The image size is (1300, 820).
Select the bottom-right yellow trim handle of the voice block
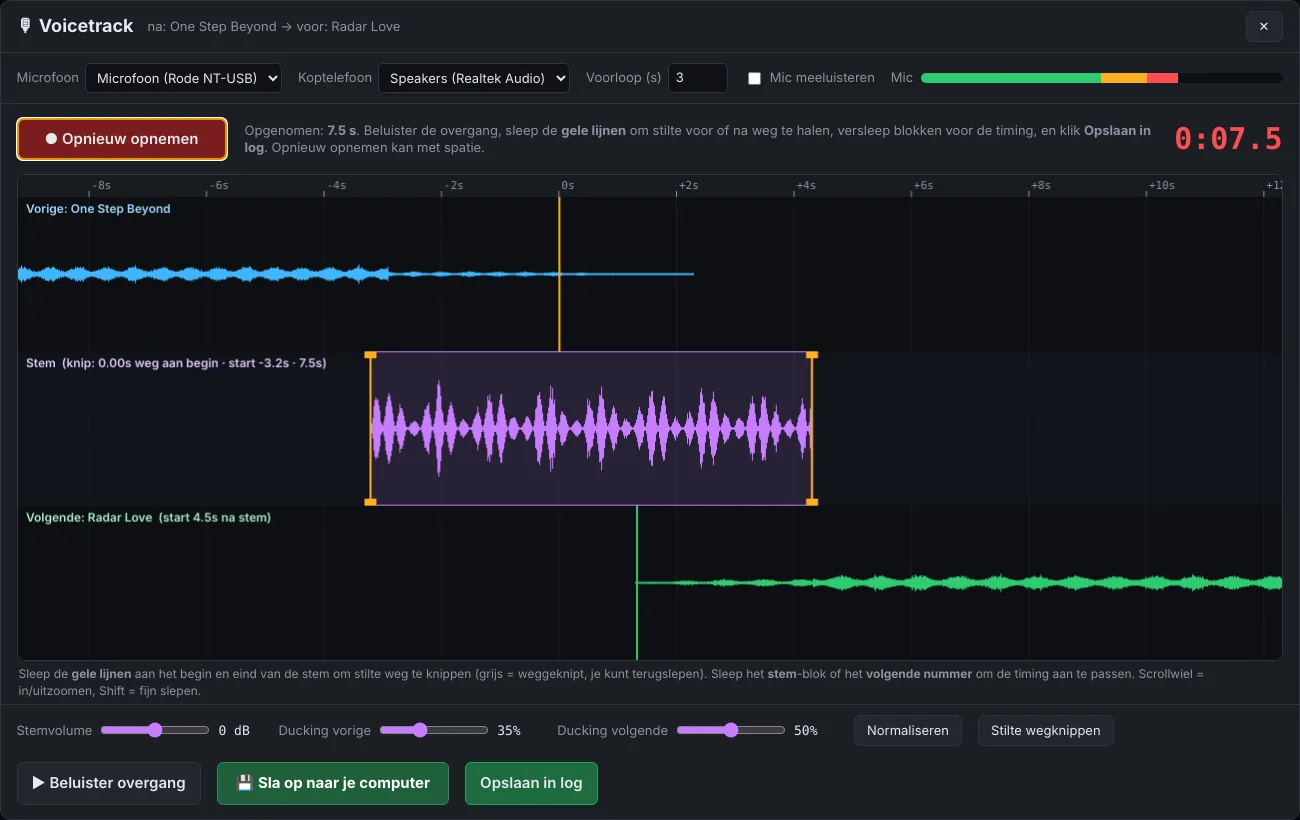[x=812, y=501]
